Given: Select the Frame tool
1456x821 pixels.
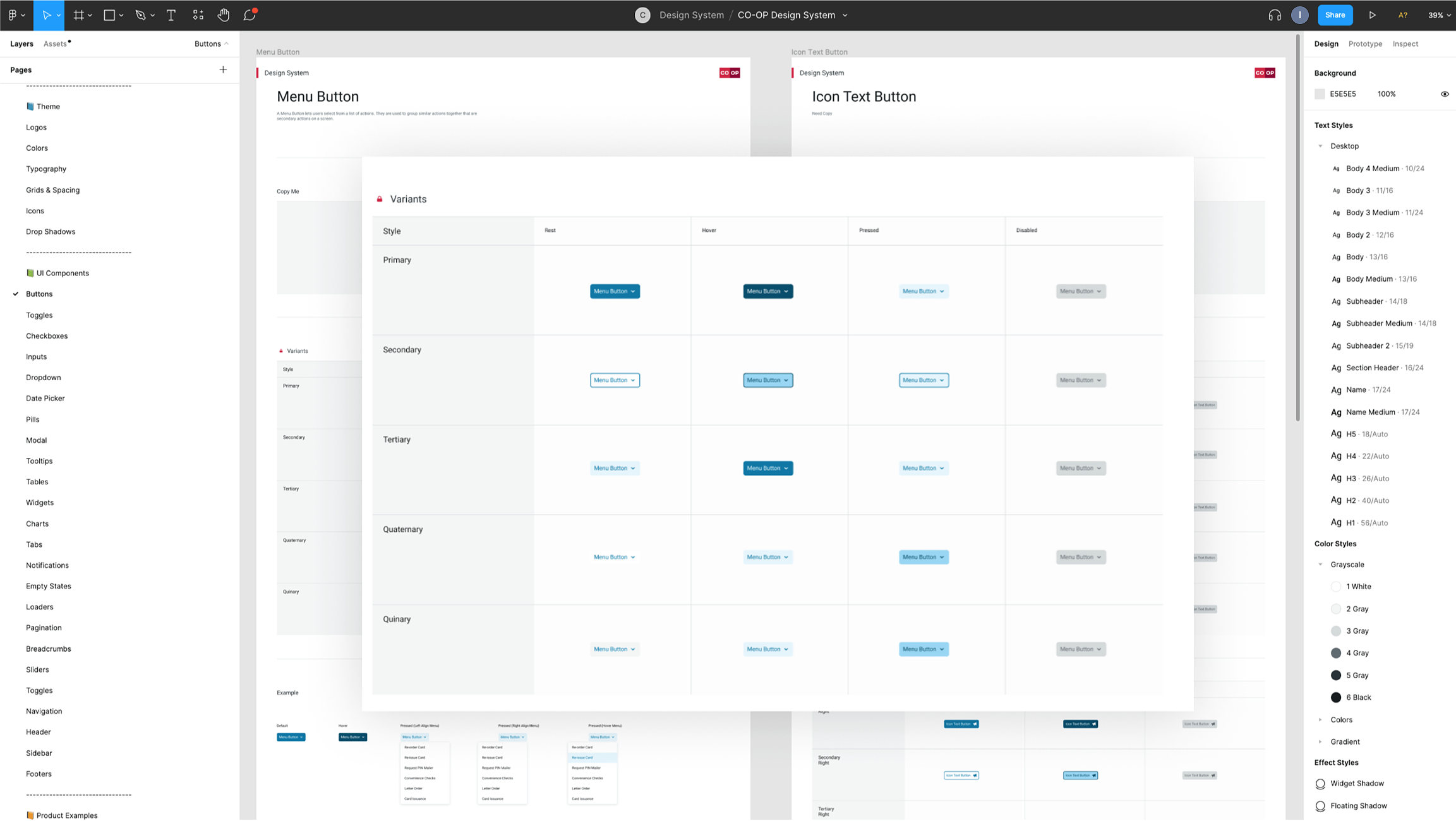Looking at the screenshot, I should pyautogui.click(x=78, y=15).
